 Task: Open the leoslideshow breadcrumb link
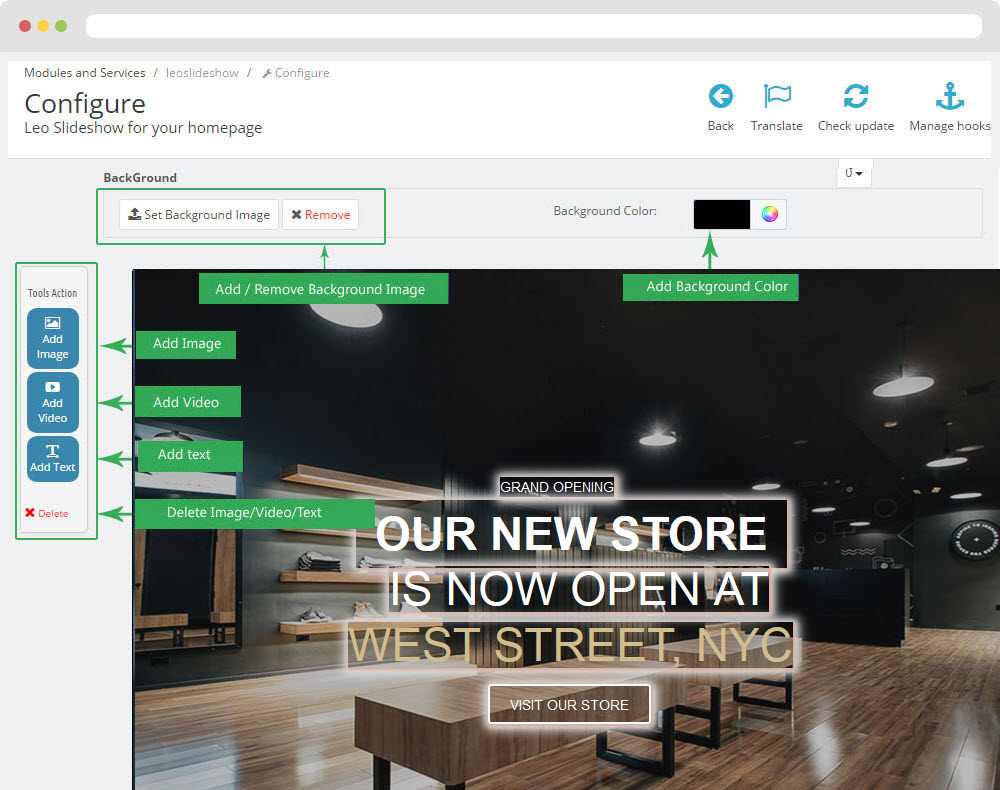(202, 73)
